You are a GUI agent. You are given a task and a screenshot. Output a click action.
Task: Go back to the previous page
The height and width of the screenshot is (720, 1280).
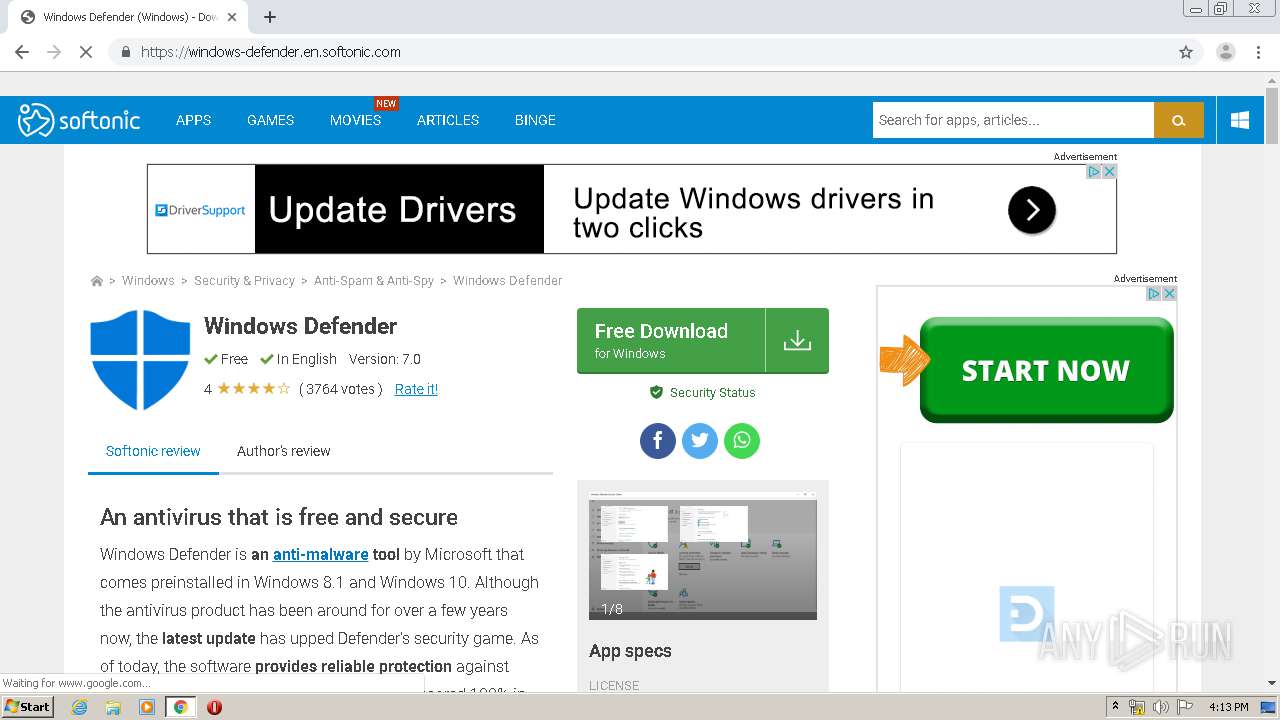(22, 52)
